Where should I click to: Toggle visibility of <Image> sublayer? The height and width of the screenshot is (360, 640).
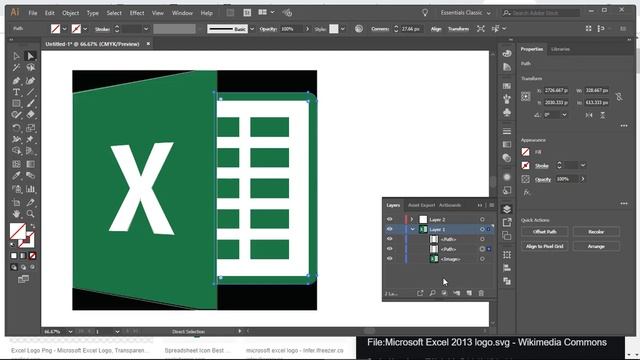[389, 259]
